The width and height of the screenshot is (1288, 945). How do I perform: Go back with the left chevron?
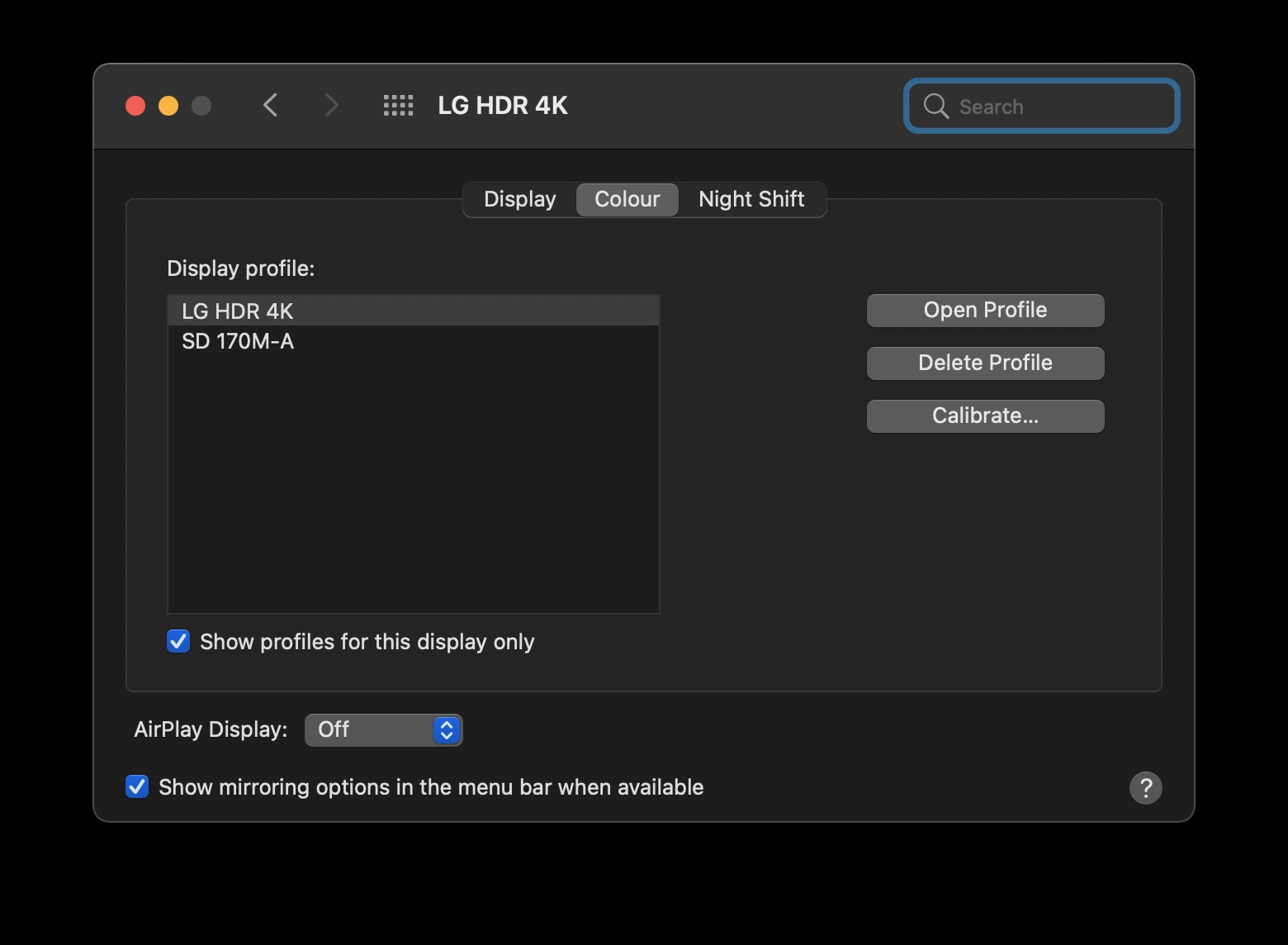coord(271,106)
